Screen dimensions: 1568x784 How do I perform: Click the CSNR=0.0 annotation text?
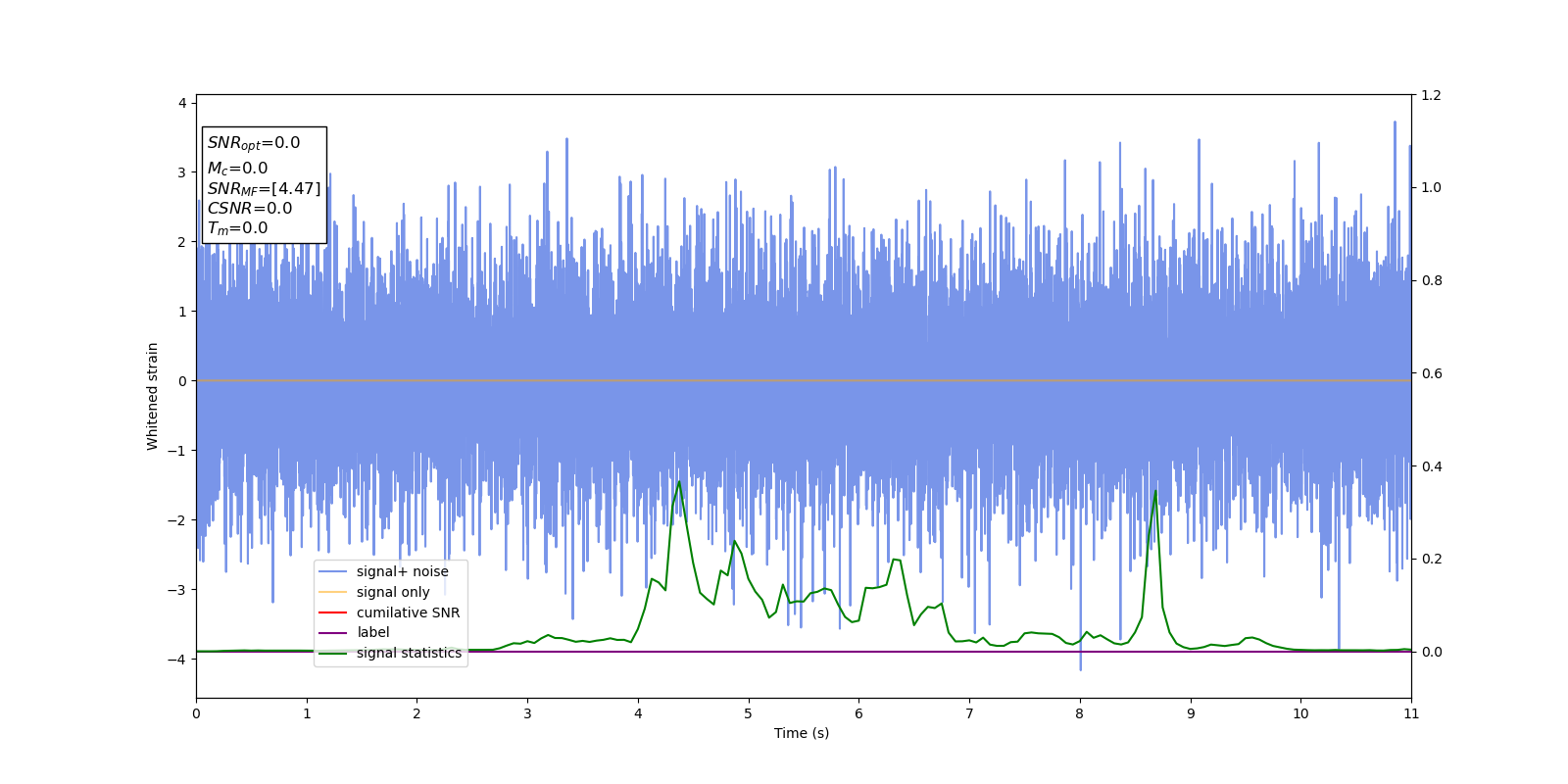click(250, 208)
